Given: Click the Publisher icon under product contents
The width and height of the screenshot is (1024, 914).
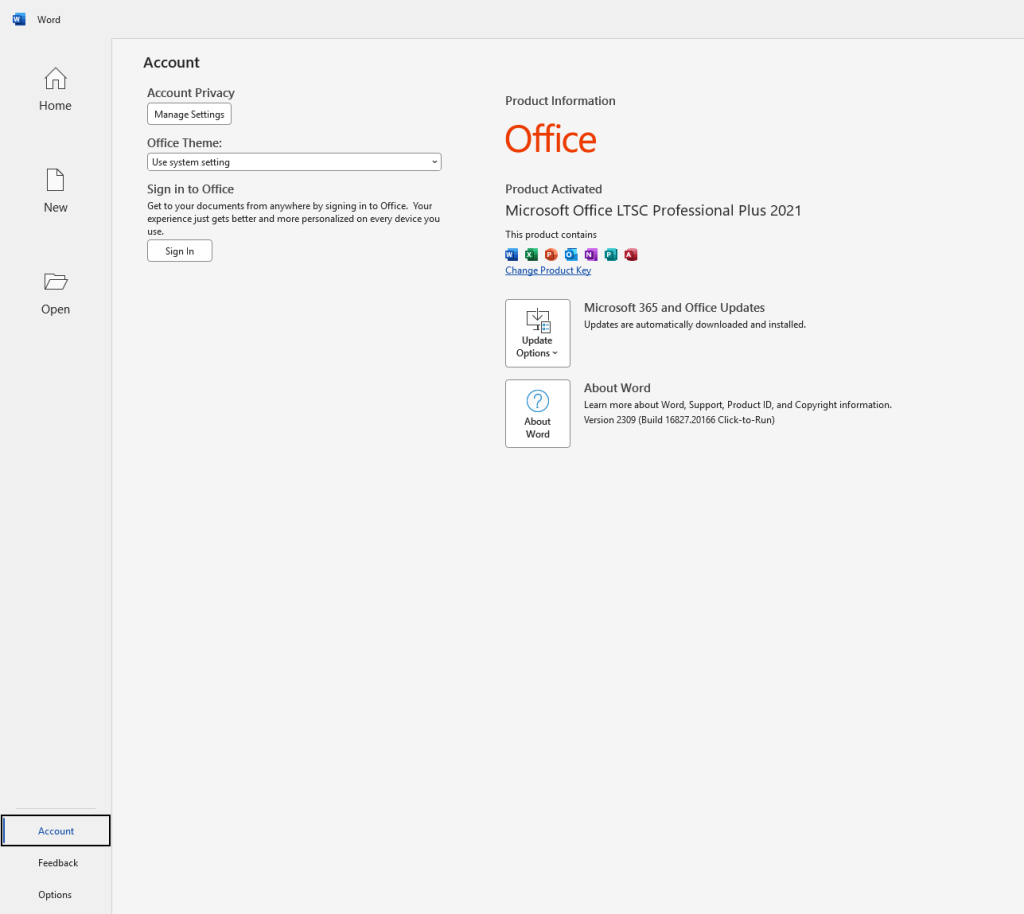Looking at the screenshot, I should pos(611,255).
